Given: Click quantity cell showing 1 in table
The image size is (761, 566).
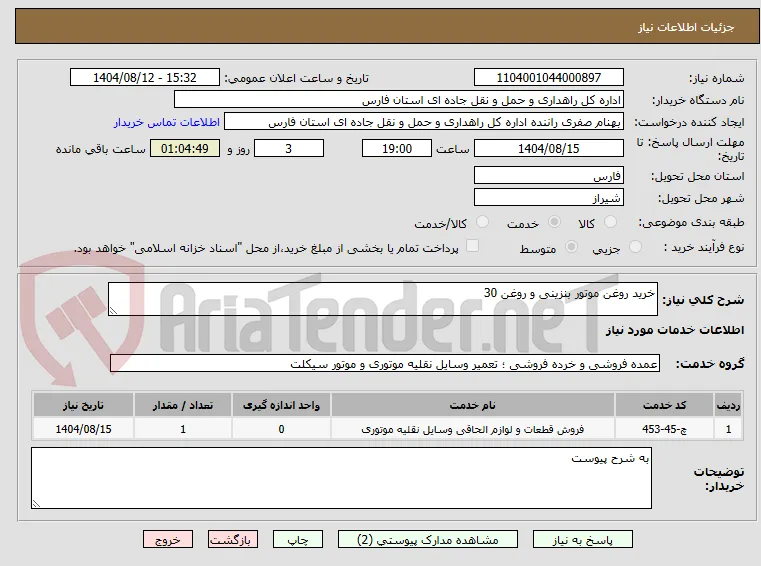Looking at the screenshot, I should (183, 429).
